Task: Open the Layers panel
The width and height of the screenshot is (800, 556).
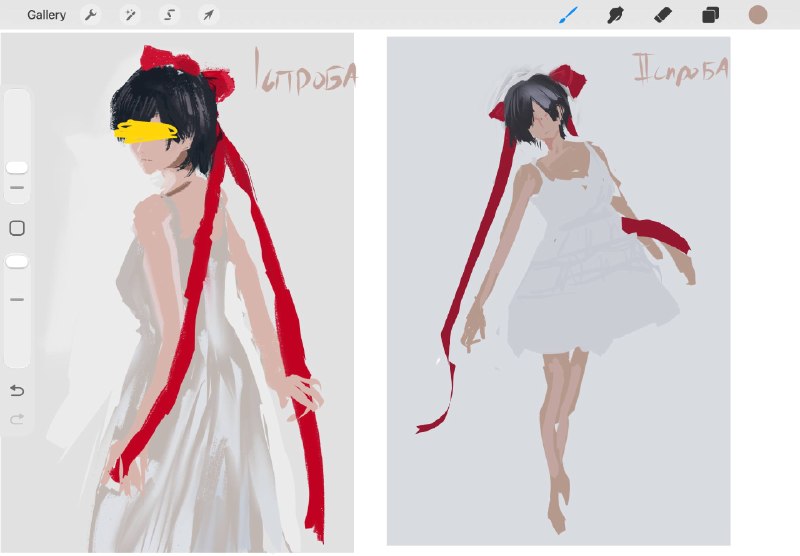Action: [710, 15]
